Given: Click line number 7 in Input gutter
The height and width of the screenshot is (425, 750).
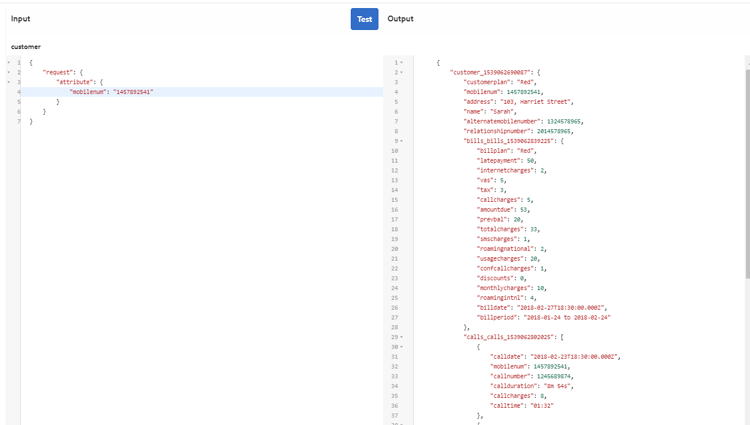Looking at the screenshot, I should pos(19,121).
